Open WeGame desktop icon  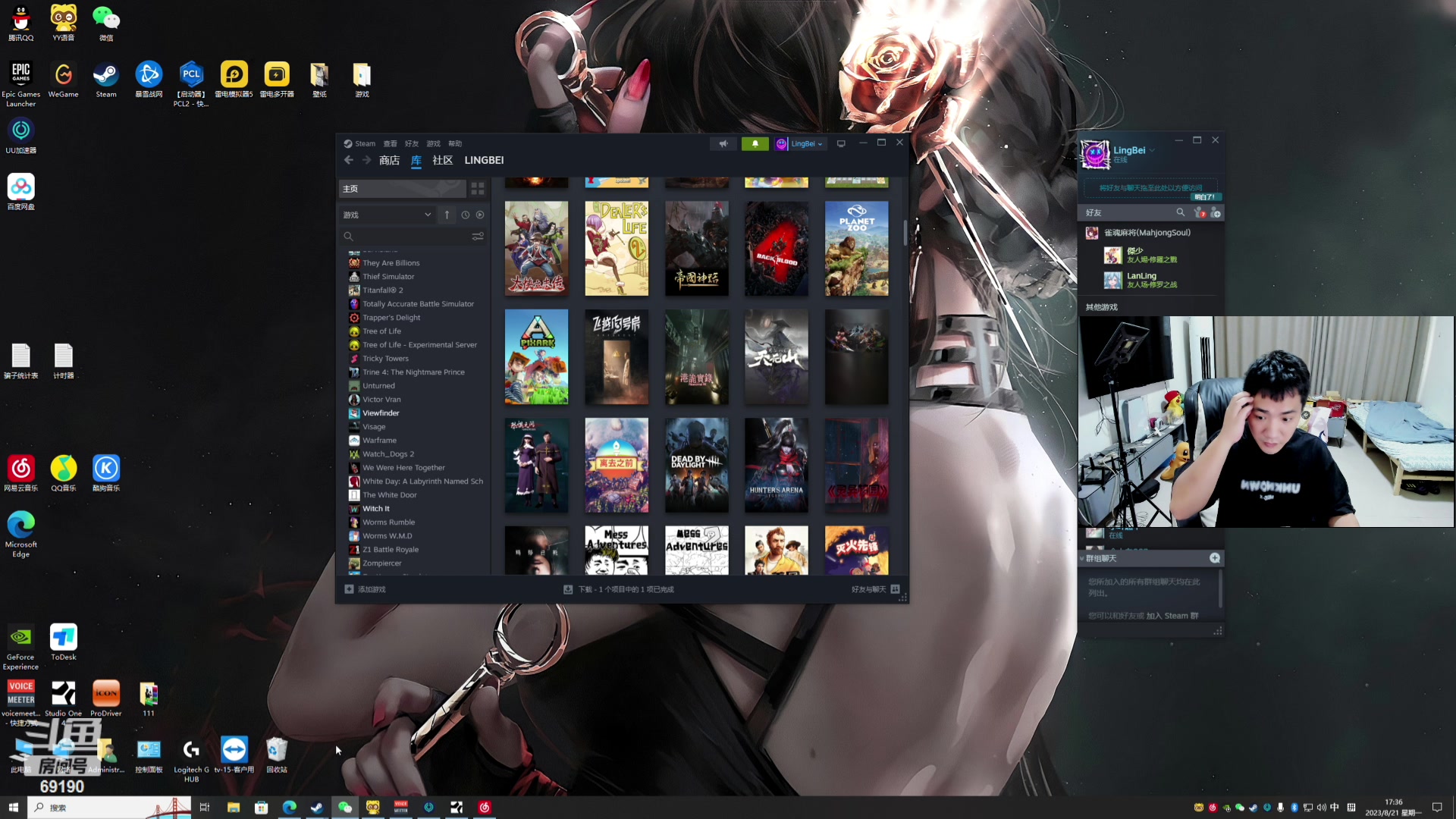[x=64, y=80]
